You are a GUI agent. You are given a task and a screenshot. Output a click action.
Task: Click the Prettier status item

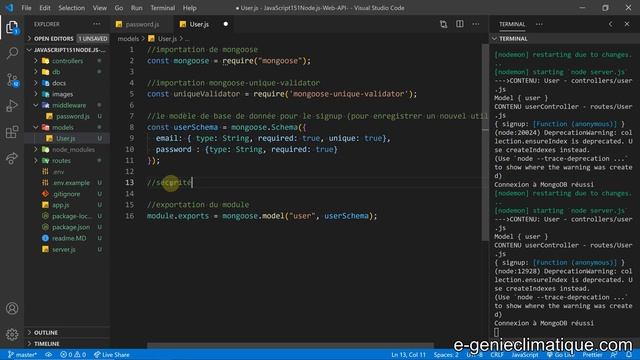pyautogui.click(x=592, y=355)
